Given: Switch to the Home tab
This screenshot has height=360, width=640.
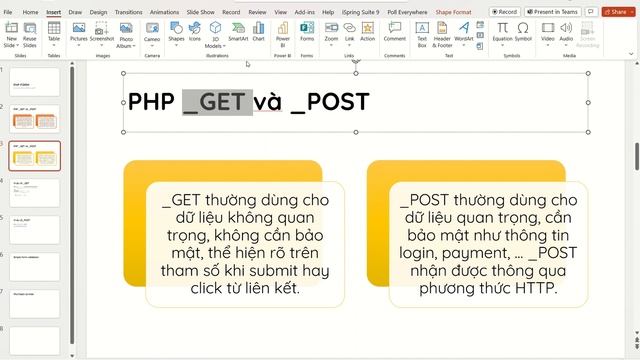Looking at the screenshot, I should [30, 12].
